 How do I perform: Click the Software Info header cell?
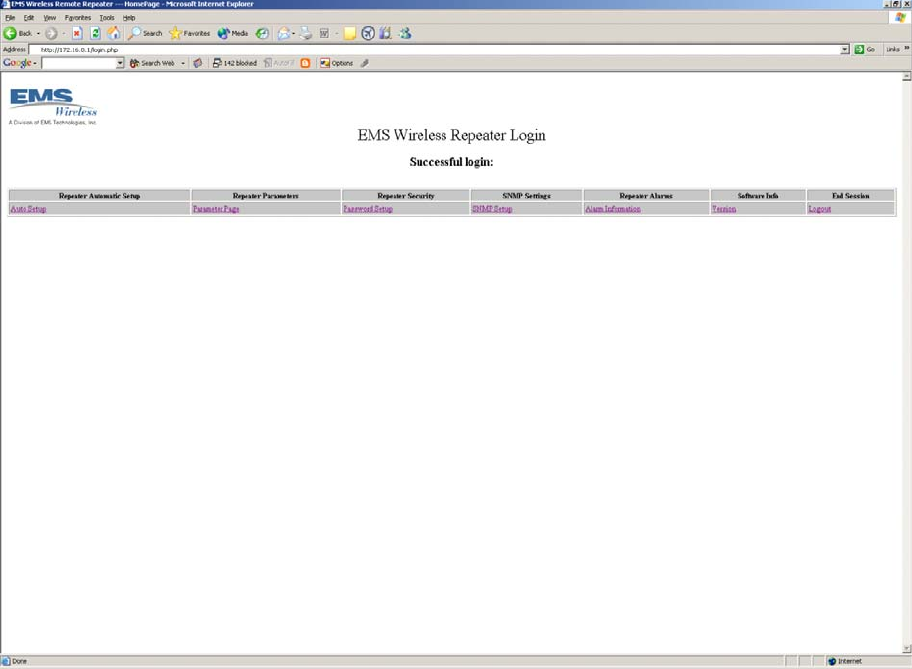tap(757, 195)
